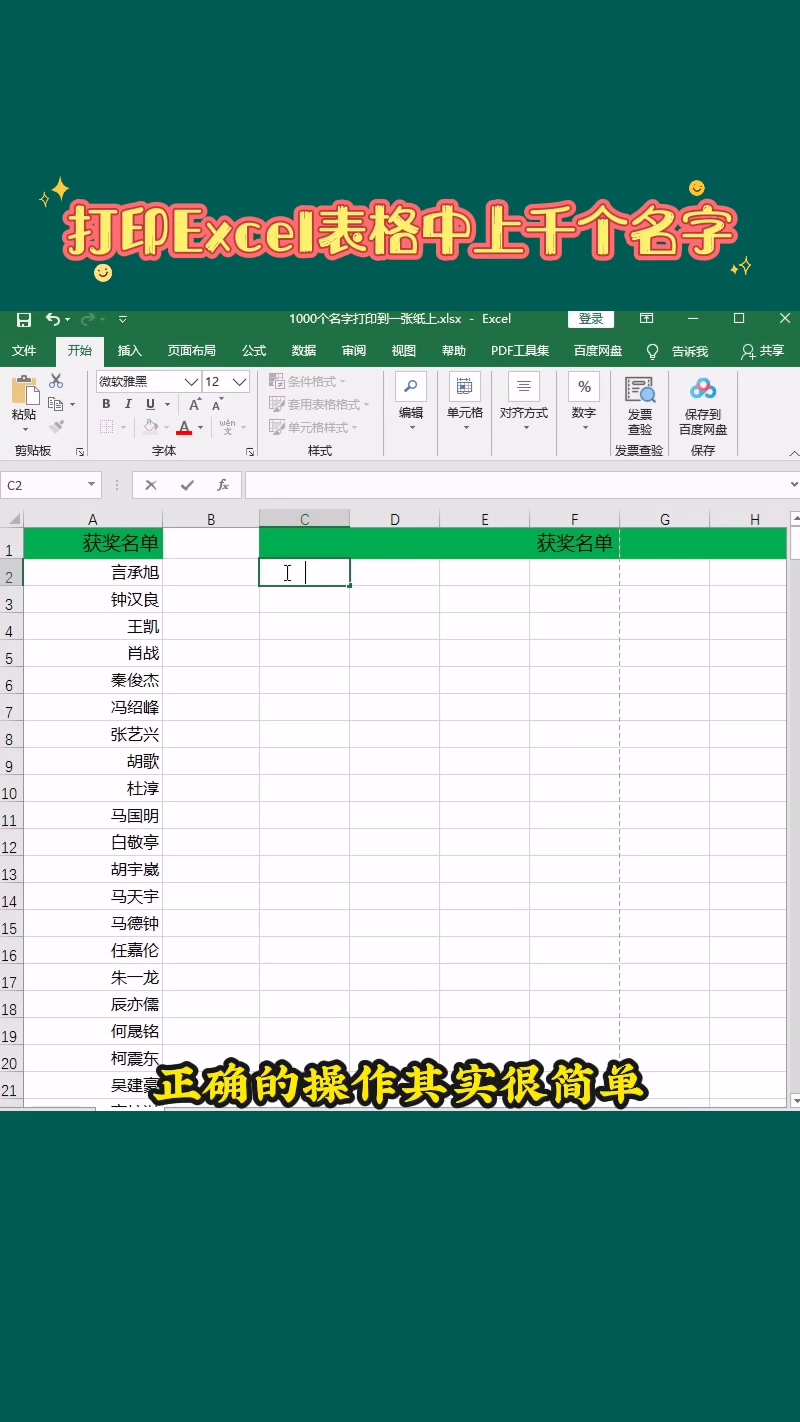Screen dimensions: 800x1422
Task: Click the Undo arrow icon
Action: (x=52, y=319)
